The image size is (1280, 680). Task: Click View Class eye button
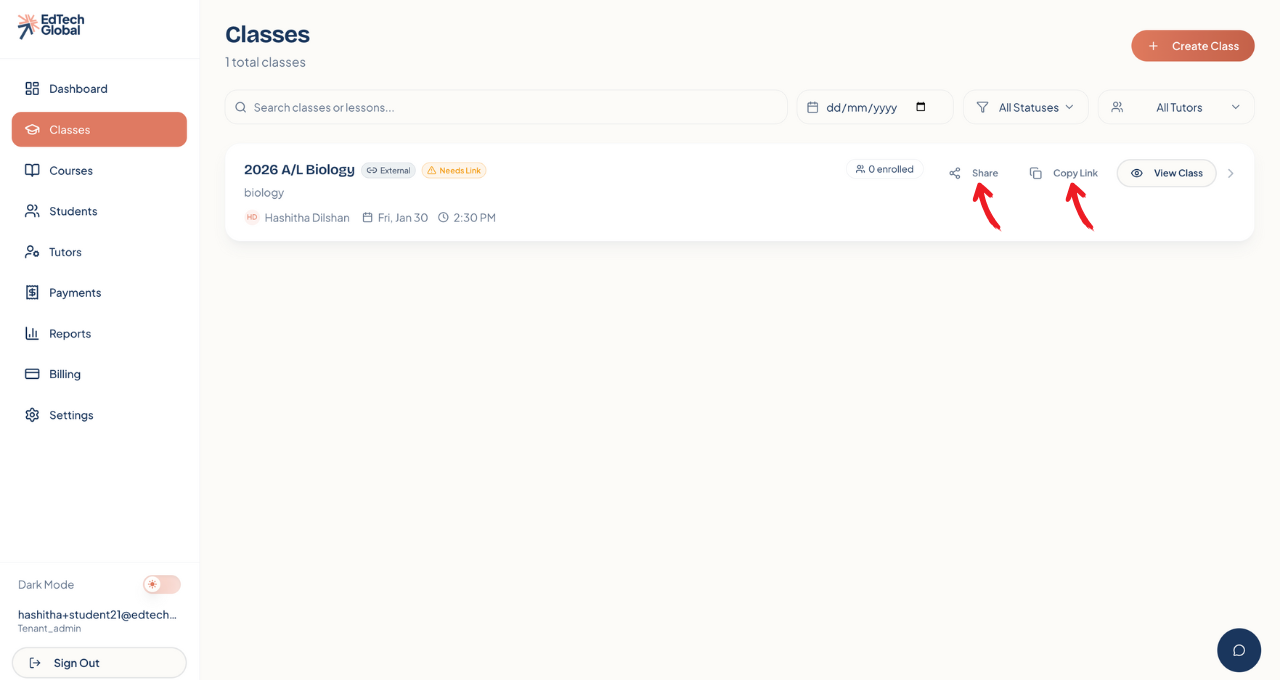tap(1166, 173)
